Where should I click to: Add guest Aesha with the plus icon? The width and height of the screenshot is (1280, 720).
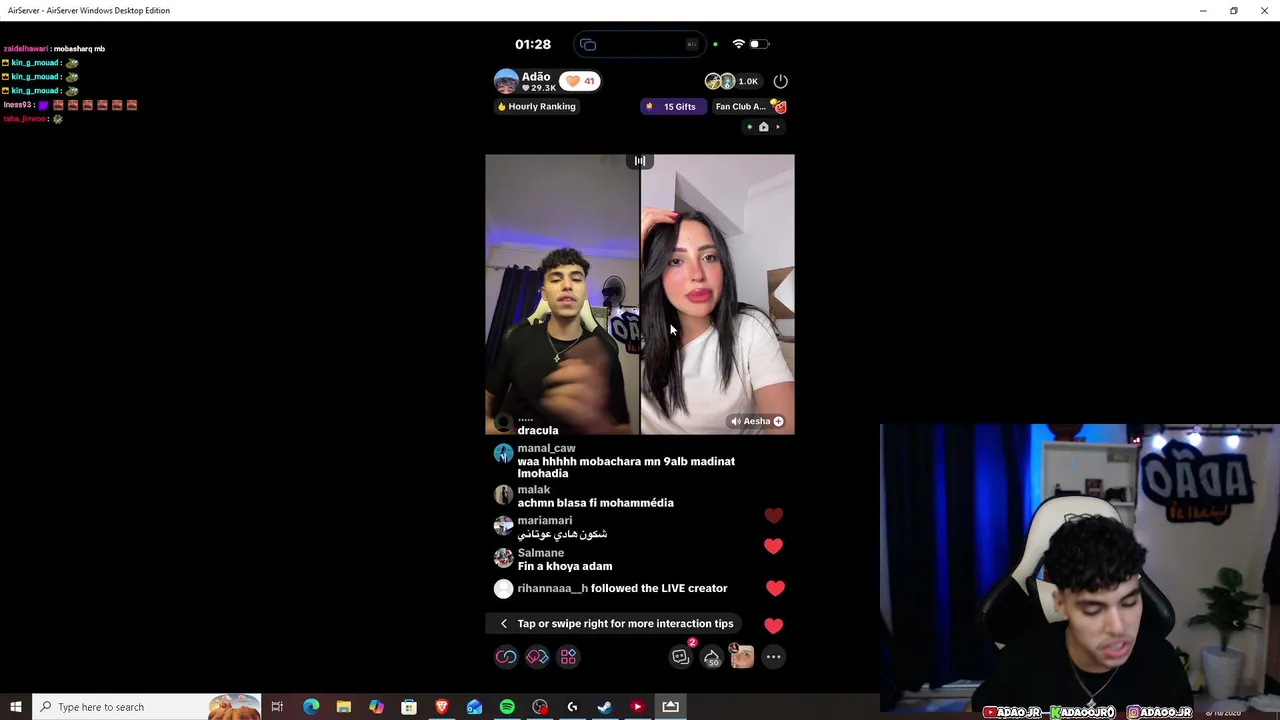point(778,421)
